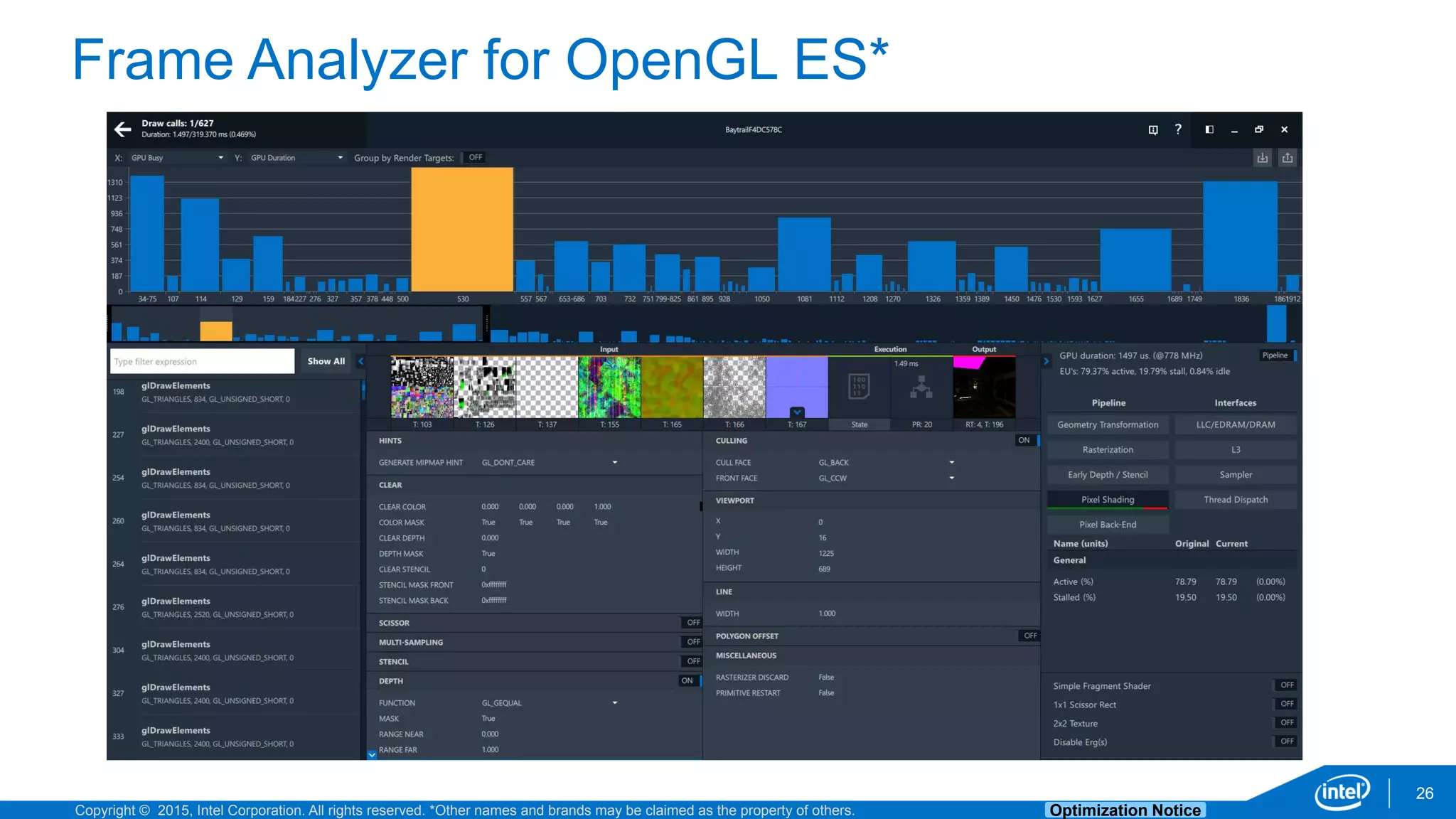
Task: Select the Geometry Transformation pipeline stage
Action: point(1108,425)
